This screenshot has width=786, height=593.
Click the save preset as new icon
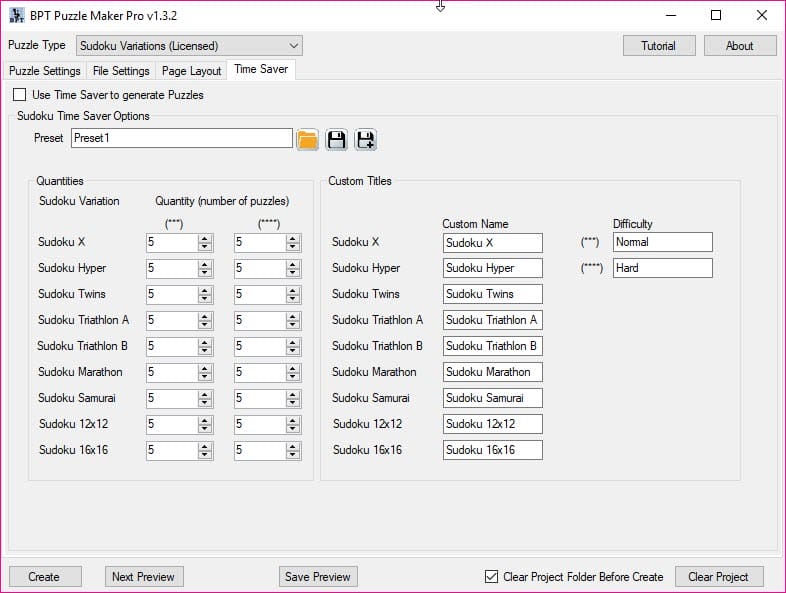click(365, 139)
